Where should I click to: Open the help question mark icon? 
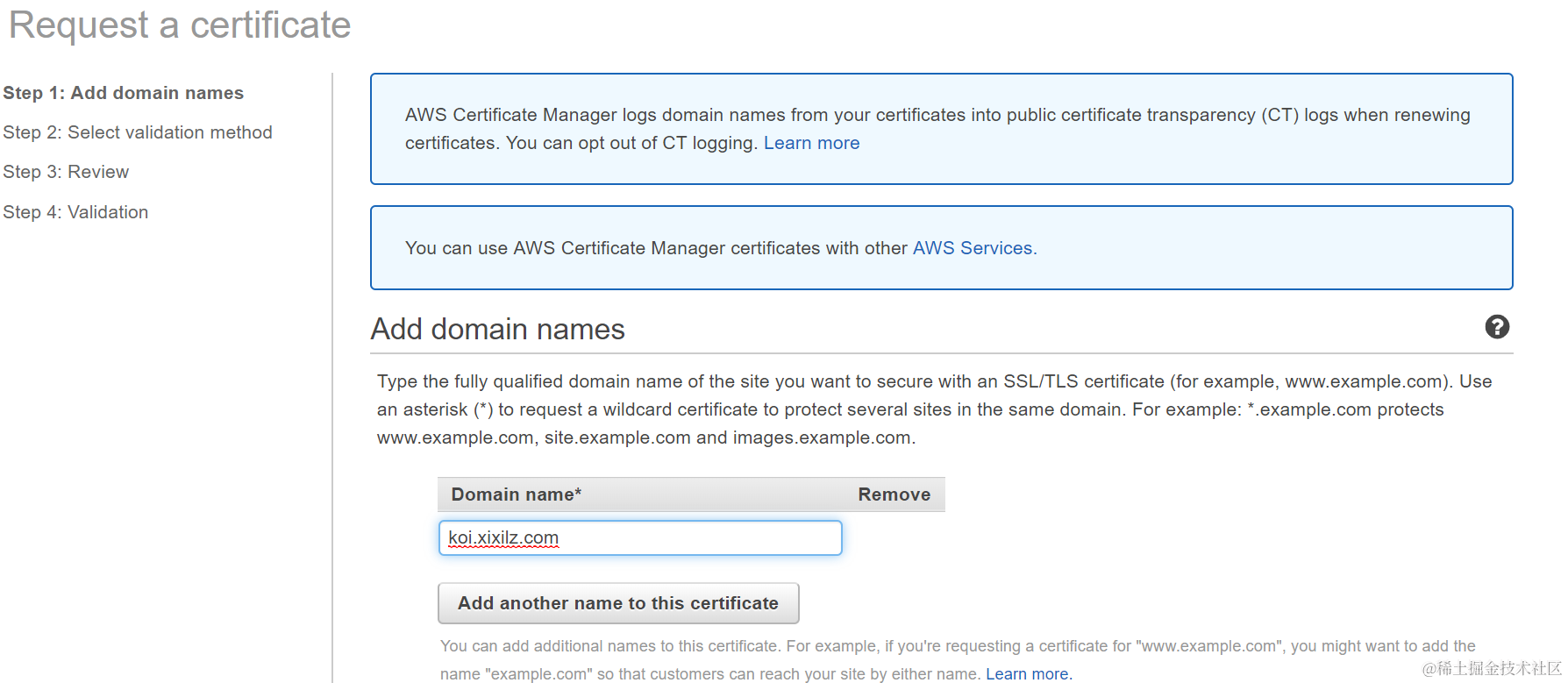(1497, 327)
